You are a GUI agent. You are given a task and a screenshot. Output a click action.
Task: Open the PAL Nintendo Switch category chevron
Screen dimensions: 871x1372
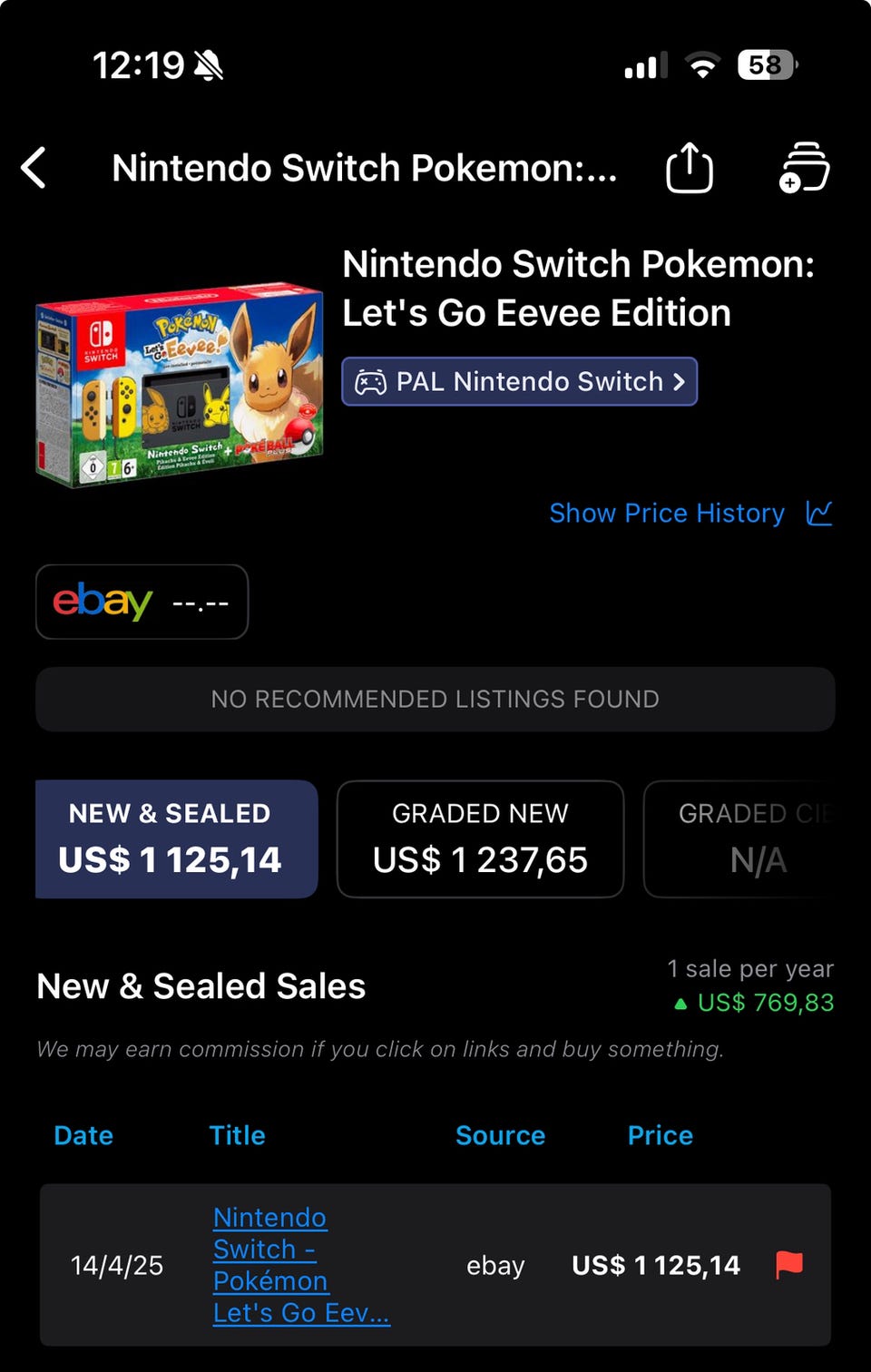pyautogui.click(x=679, y=382)
